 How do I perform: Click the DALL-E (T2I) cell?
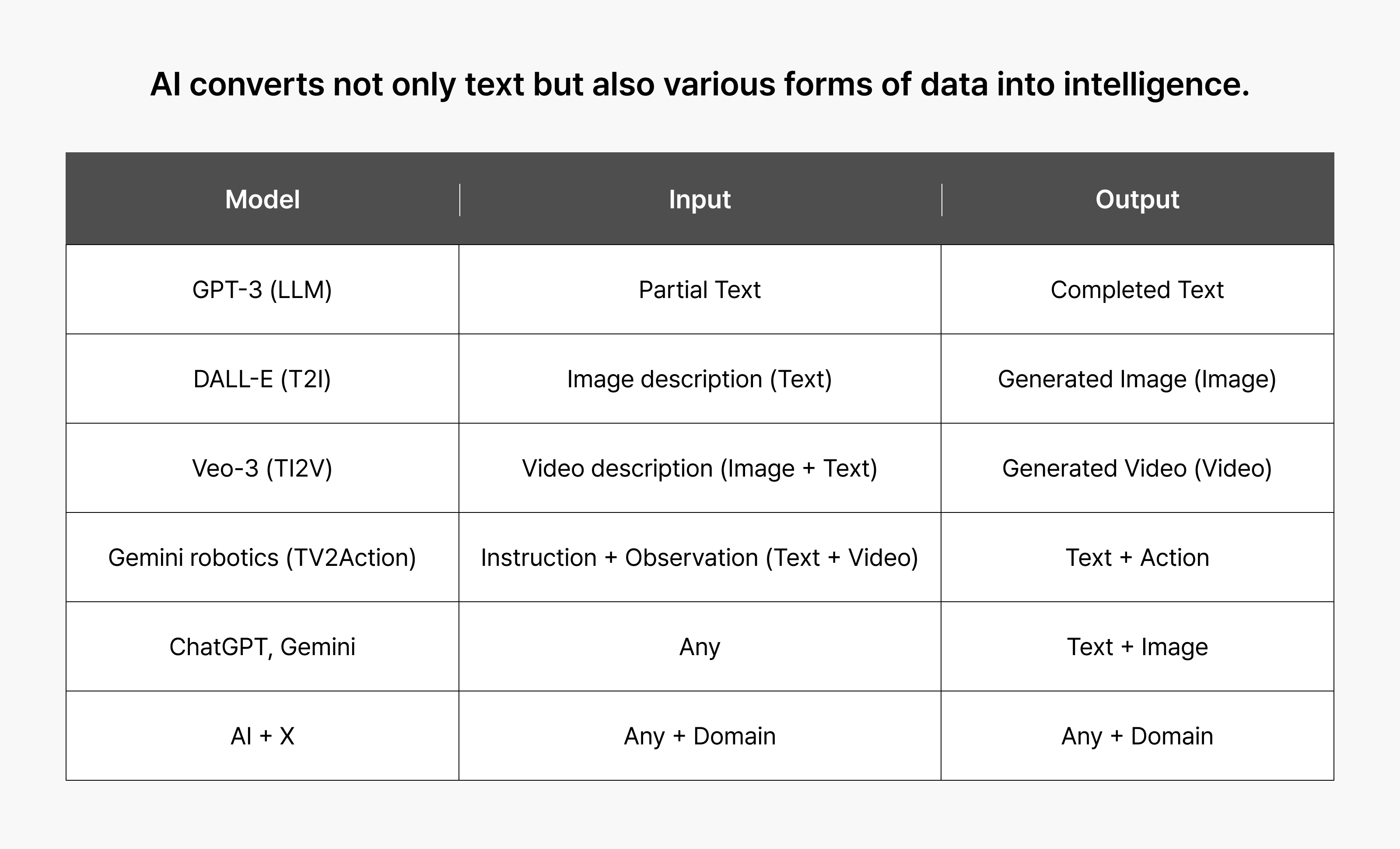tap(262, 379)
